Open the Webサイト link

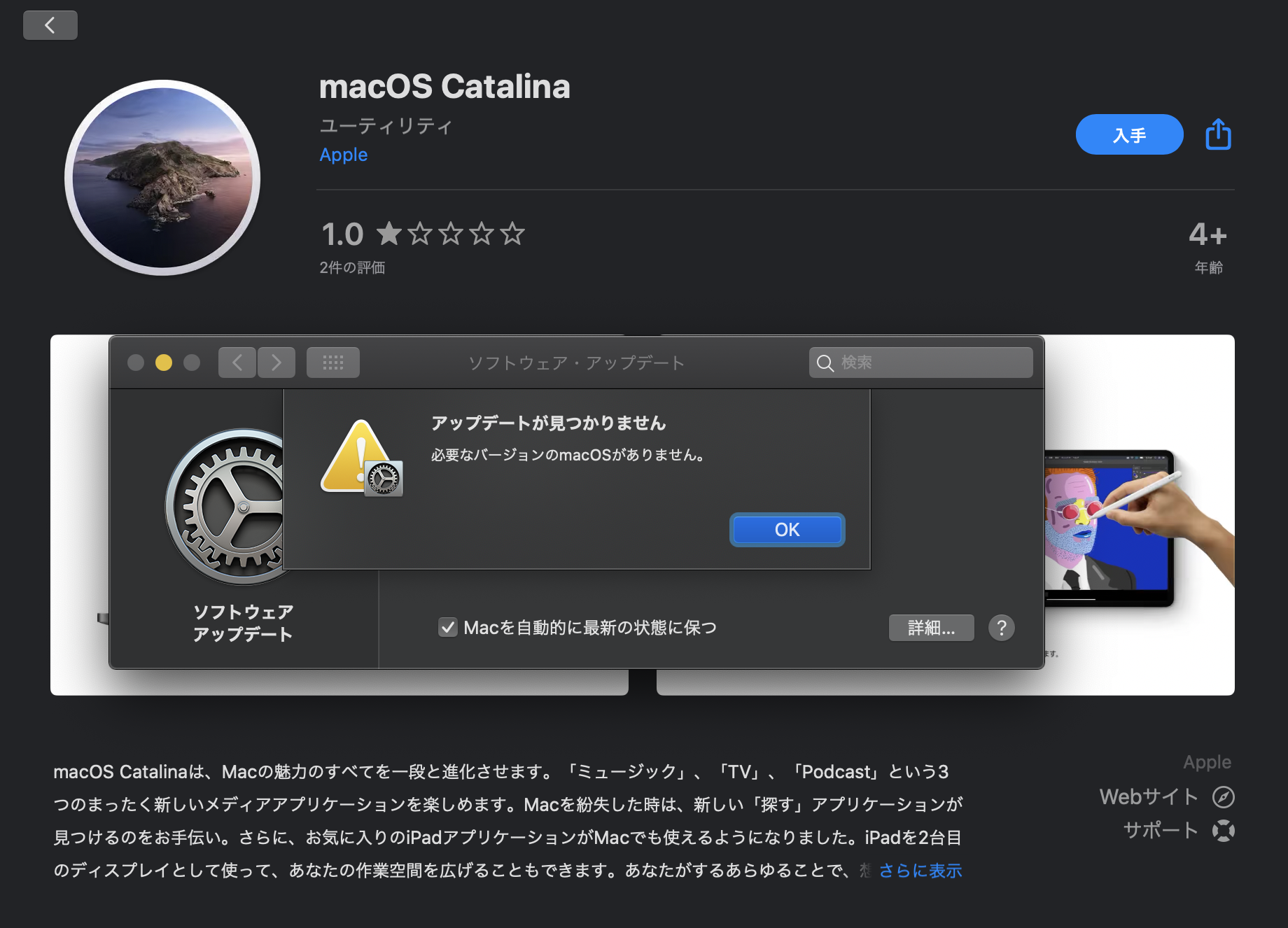1149,797
